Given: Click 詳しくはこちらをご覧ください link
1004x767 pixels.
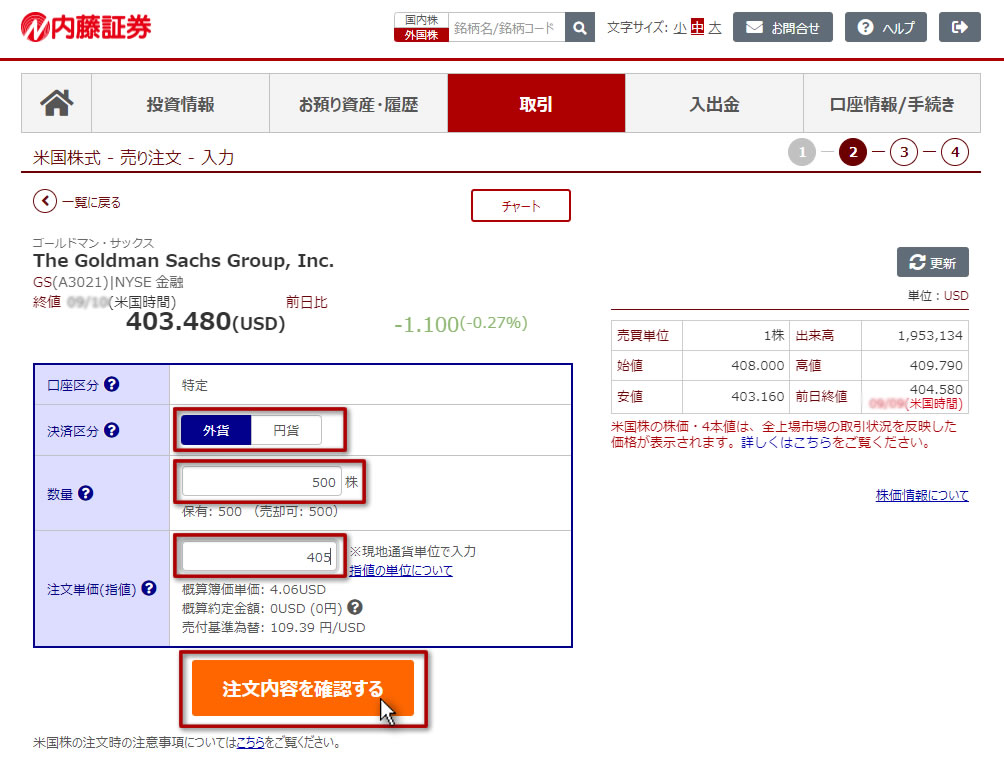Looking at the screenshot, I should (x=835, y=442).
